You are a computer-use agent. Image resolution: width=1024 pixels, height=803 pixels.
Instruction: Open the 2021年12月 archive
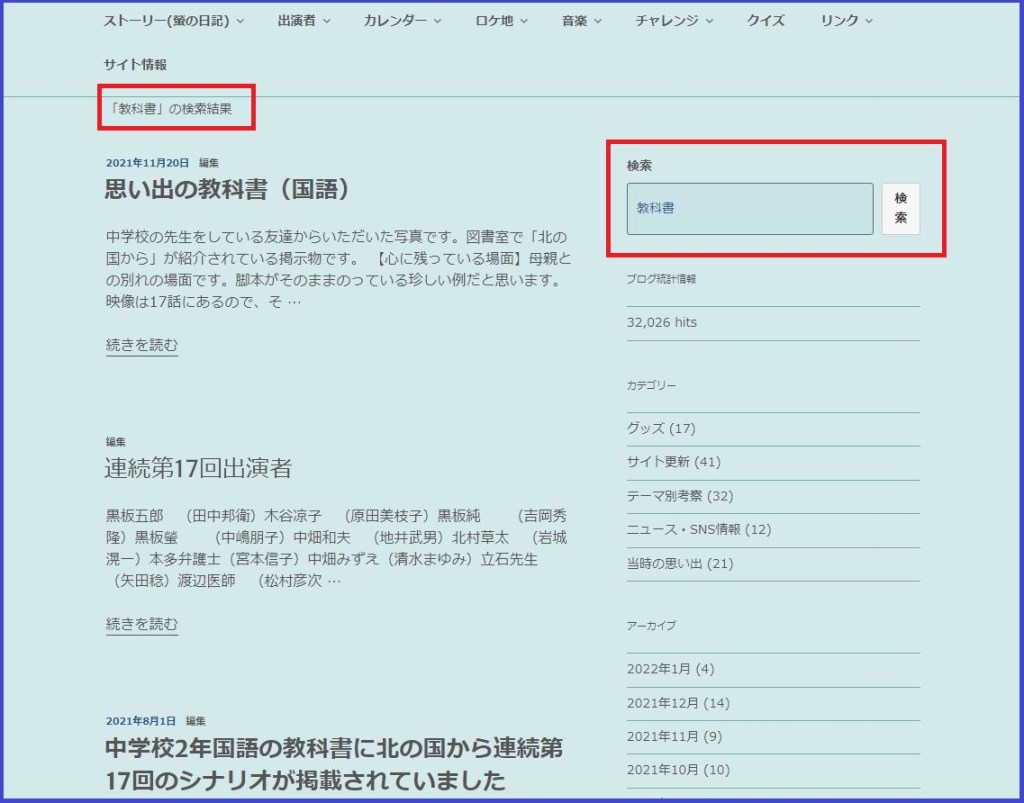coord(664,703)
